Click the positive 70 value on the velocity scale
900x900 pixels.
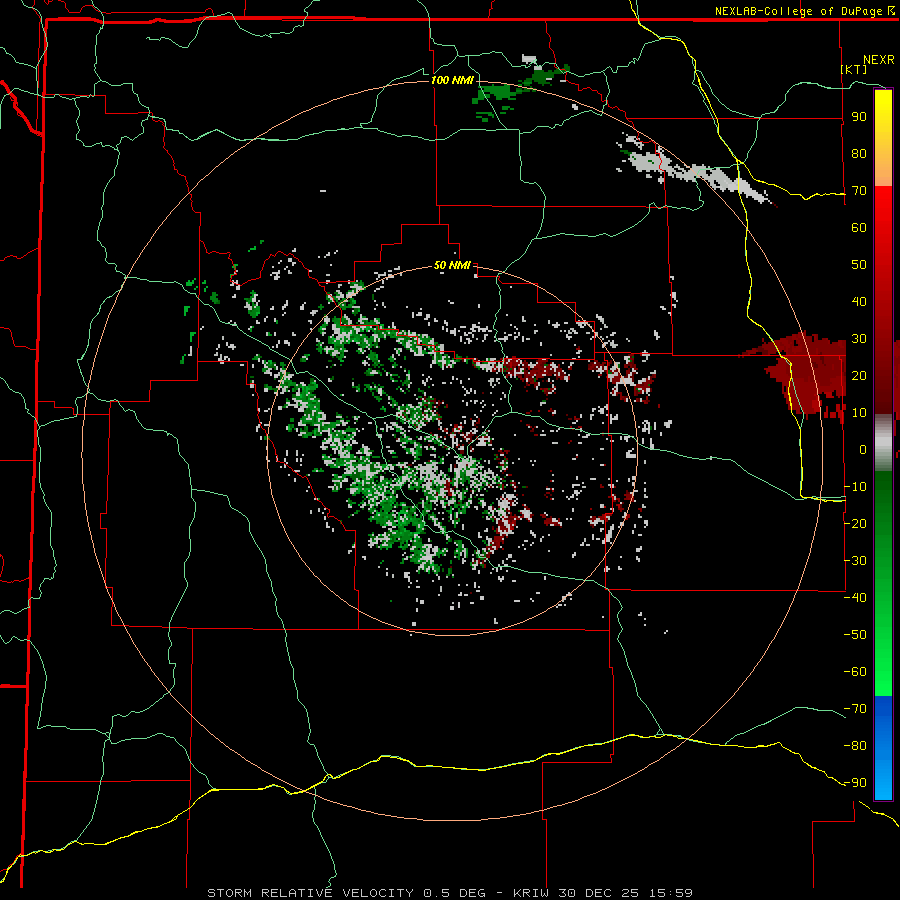[x=859, y=191]
